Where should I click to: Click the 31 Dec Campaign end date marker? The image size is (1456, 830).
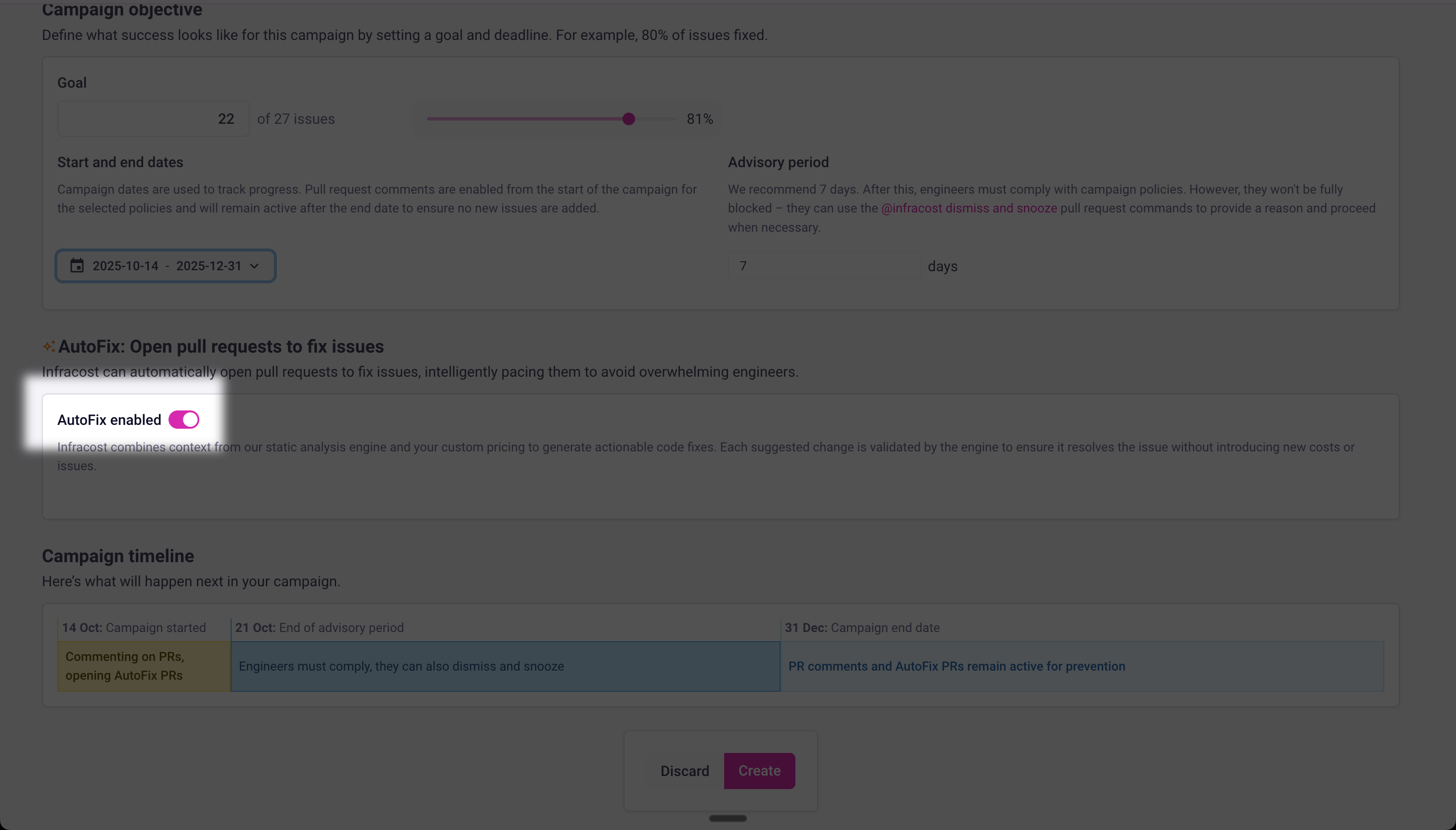(x=862, y=628)
